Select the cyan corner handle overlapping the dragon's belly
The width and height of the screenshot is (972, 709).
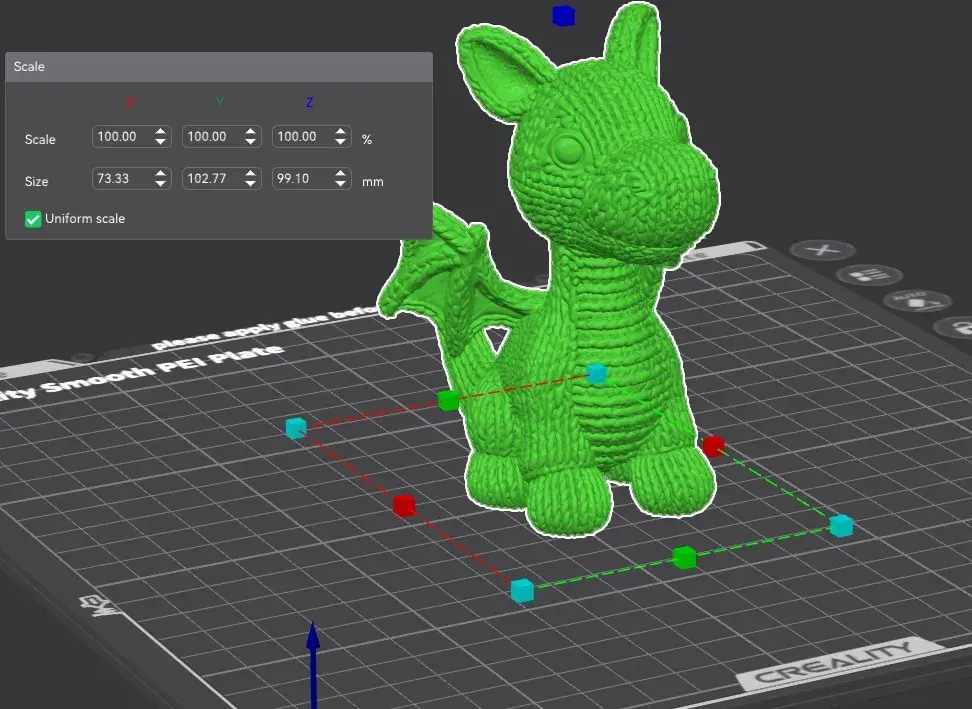click(596, 372)
